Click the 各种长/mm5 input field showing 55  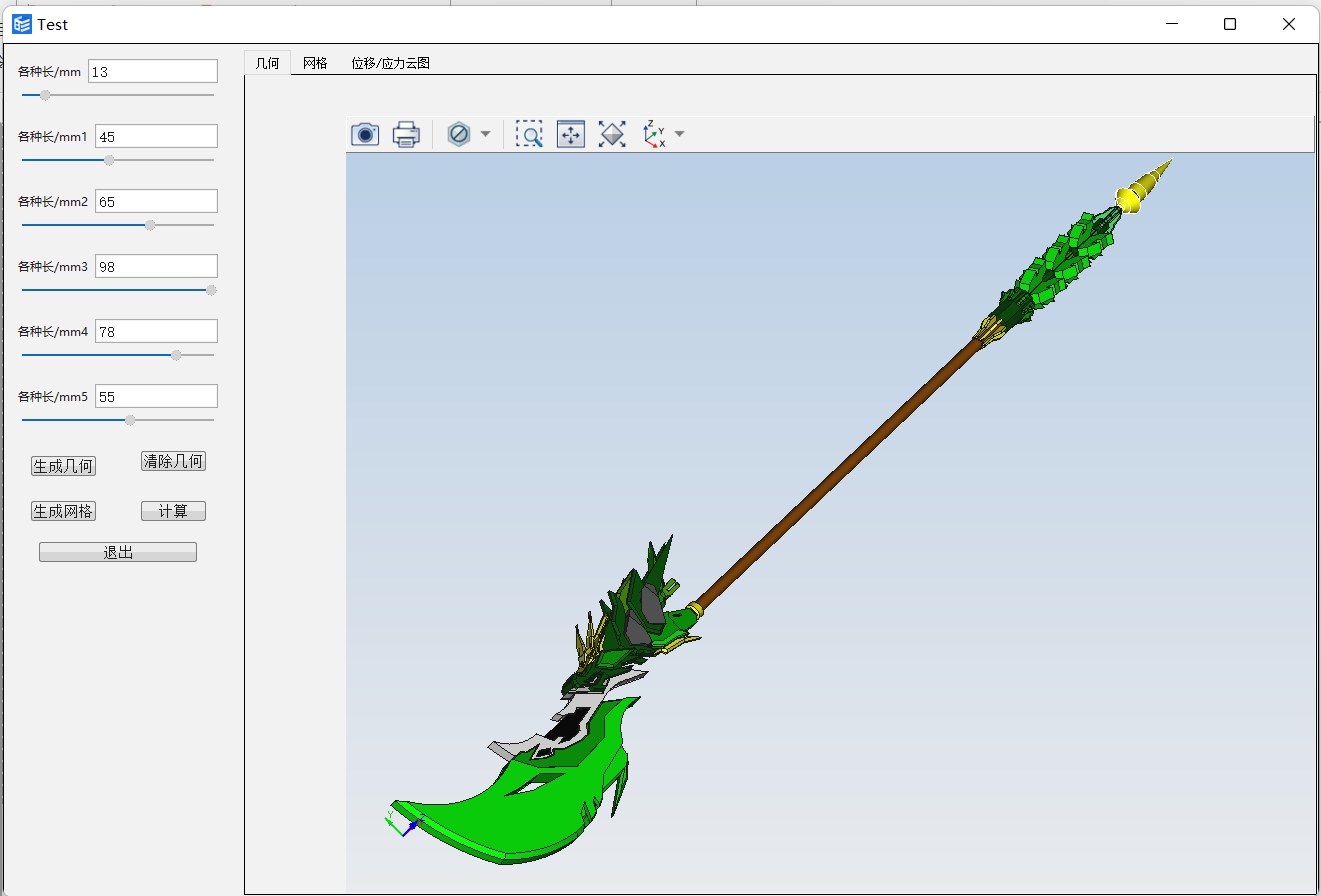[156, 396]
